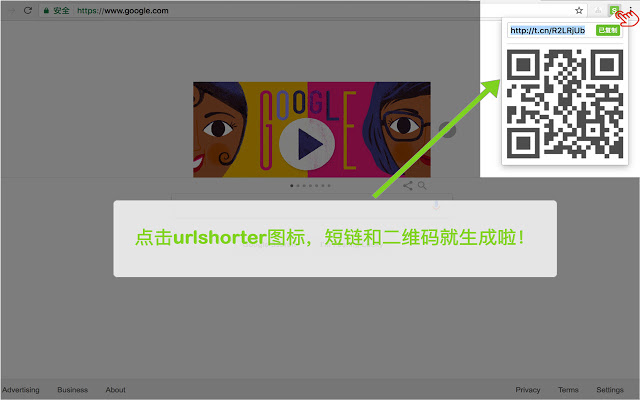The width and height of the screenshot is (640, 400).
Task: Click the 安全 secure label
Action: pyautogui.click(x=61, y=11)
